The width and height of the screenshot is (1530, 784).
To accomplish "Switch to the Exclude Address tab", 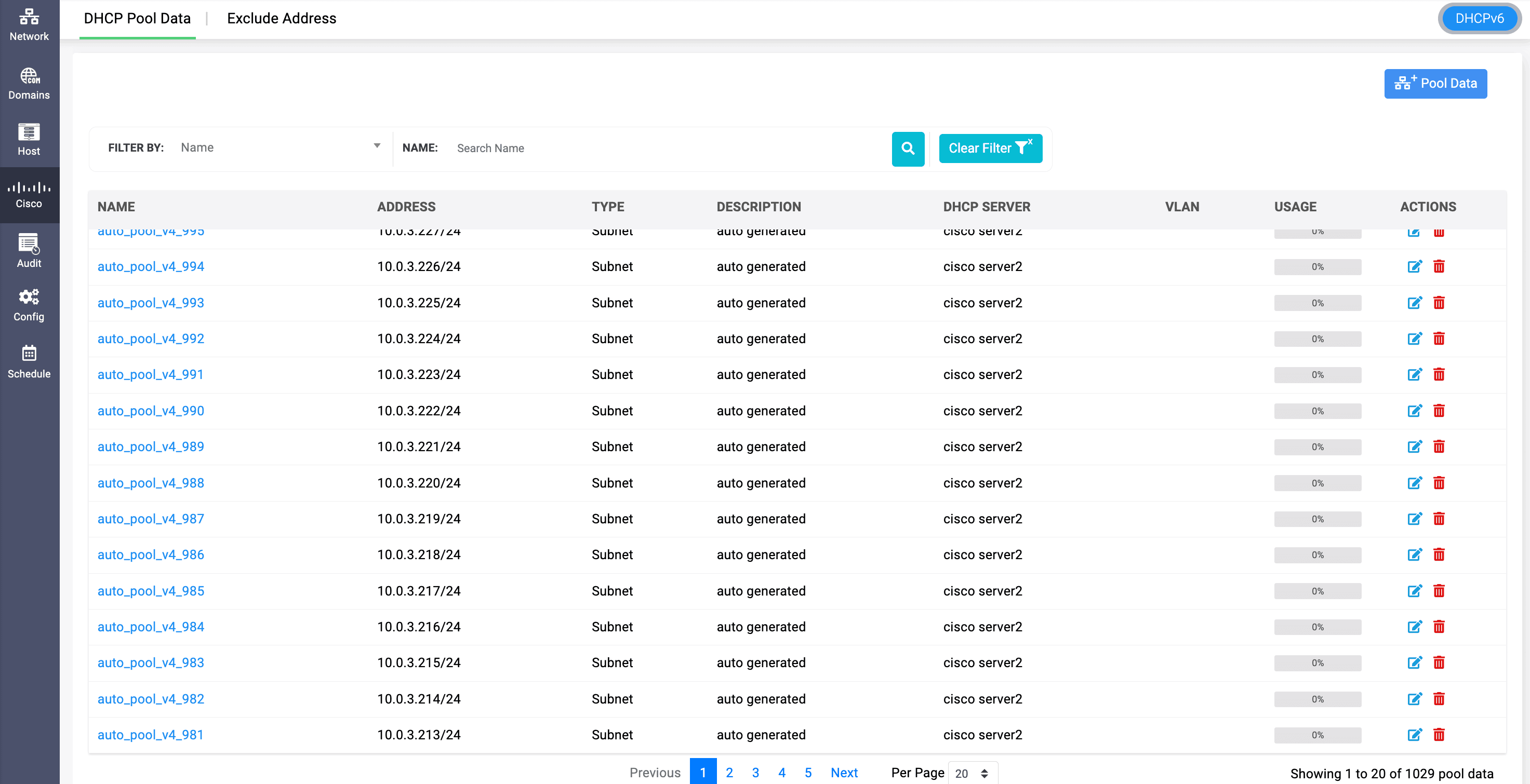I will tap(281, 18).
